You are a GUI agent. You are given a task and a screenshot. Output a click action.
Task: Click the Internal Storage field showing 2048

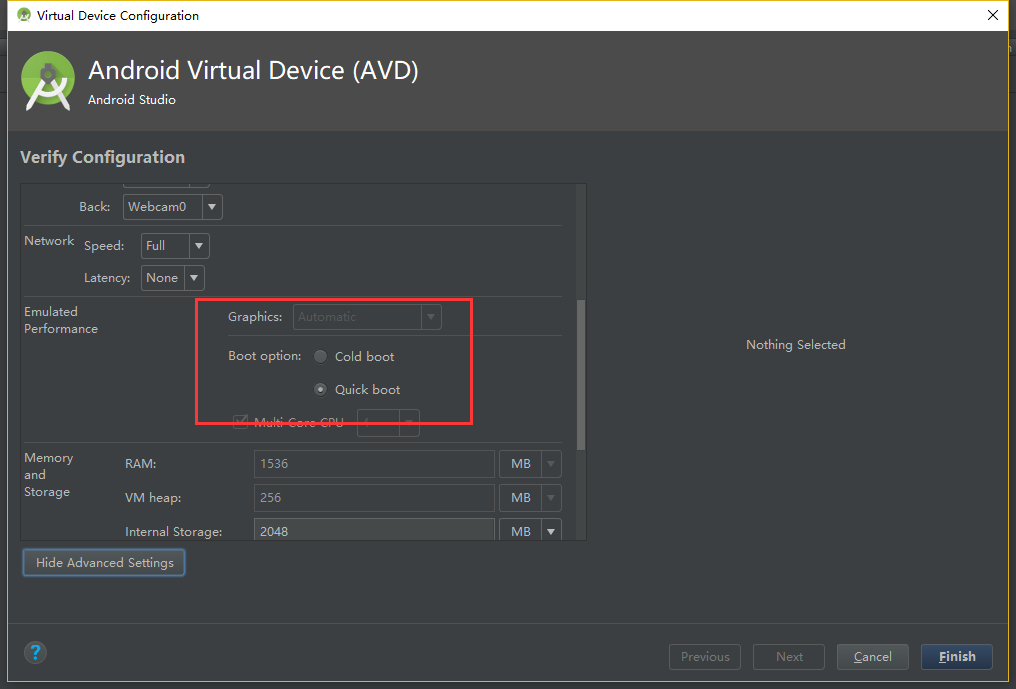click(x=375, y=530)
